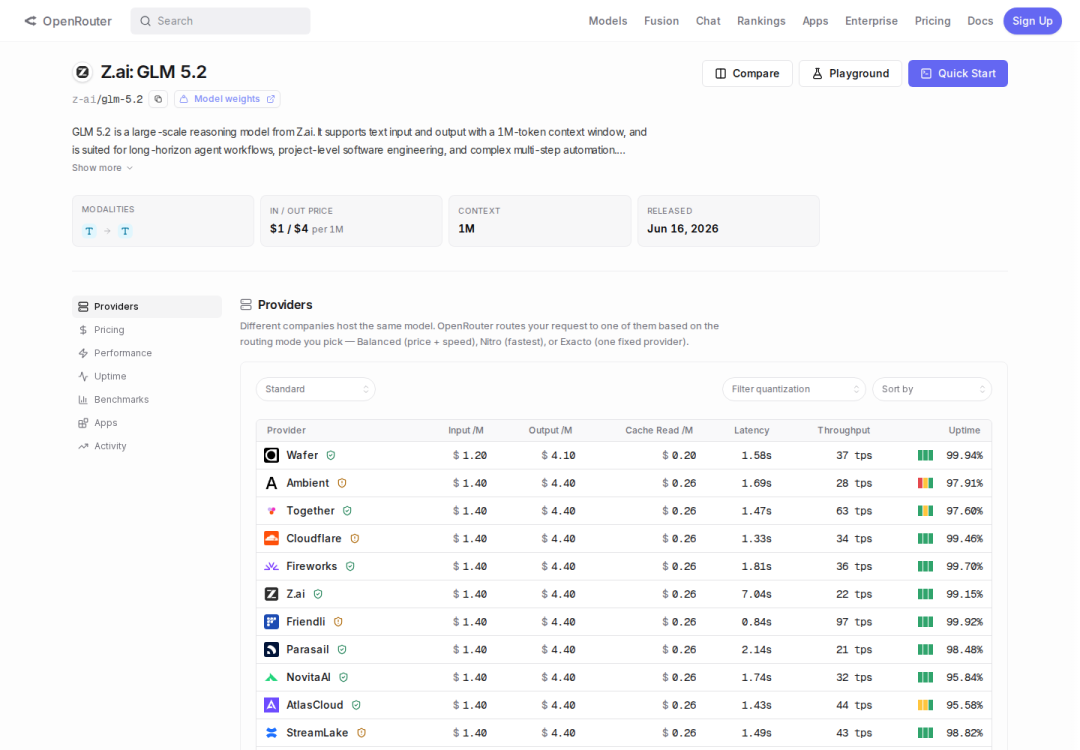Click the uptime bars in the AtlasCloud row

point(926,705)
